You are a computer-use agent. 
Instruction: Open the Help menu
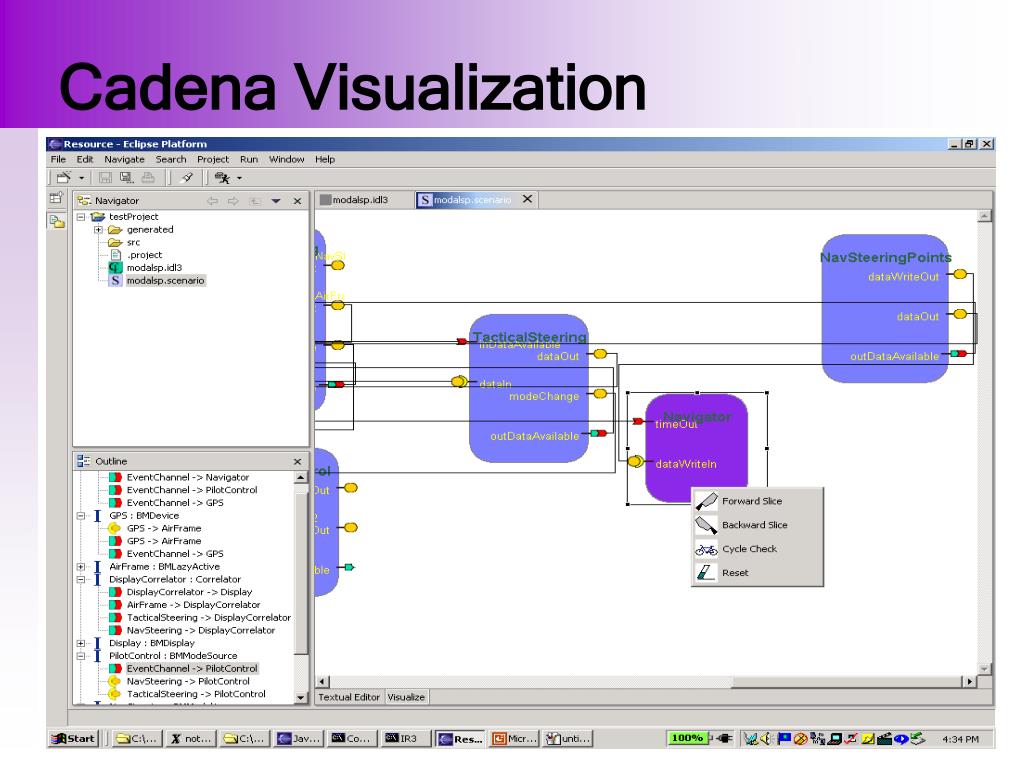pyautogui.click(x=325, y=159)
